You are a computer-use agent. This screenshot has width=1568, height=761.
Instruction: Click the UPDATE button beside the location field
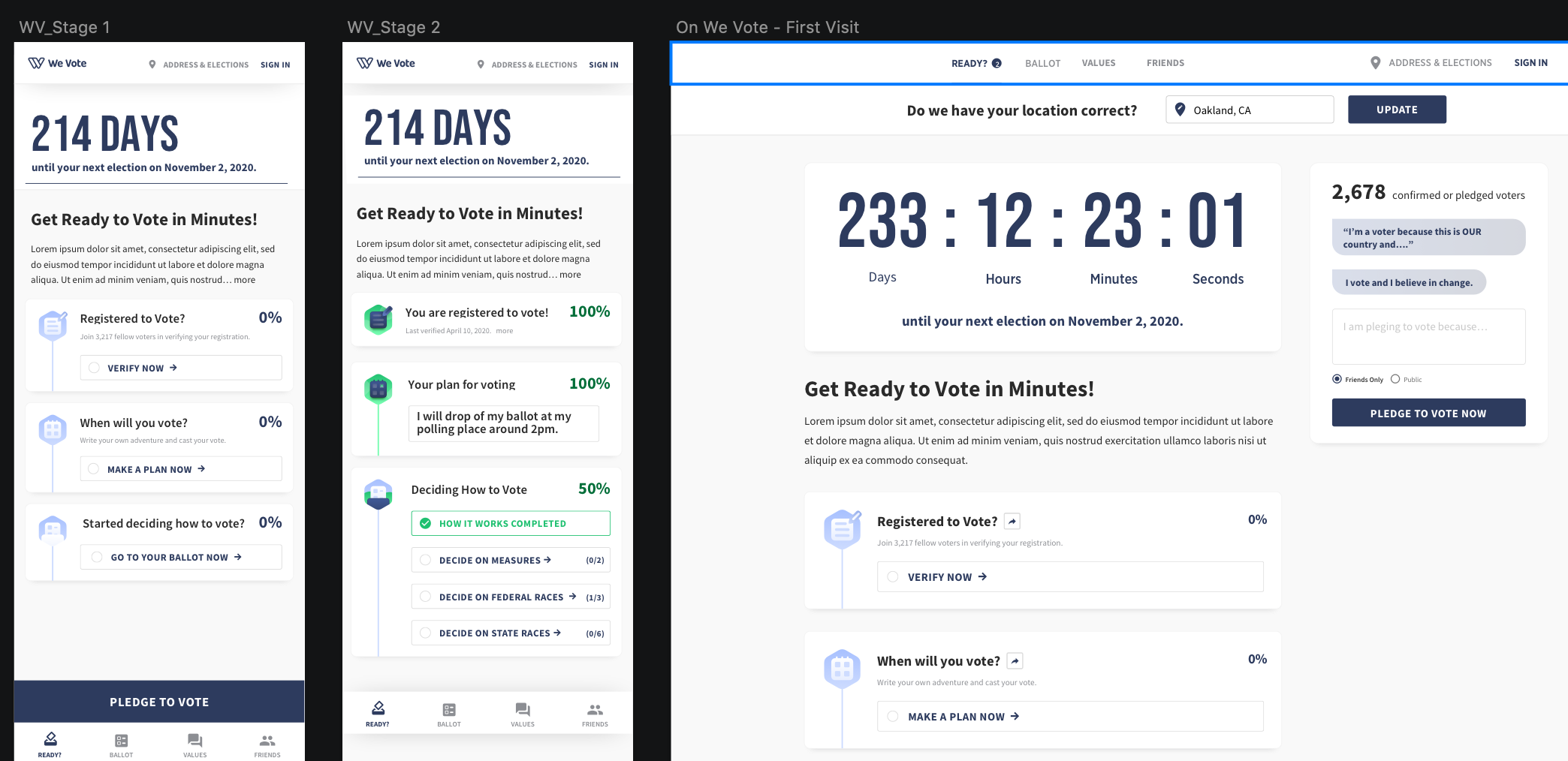(x=1396, y=109)
